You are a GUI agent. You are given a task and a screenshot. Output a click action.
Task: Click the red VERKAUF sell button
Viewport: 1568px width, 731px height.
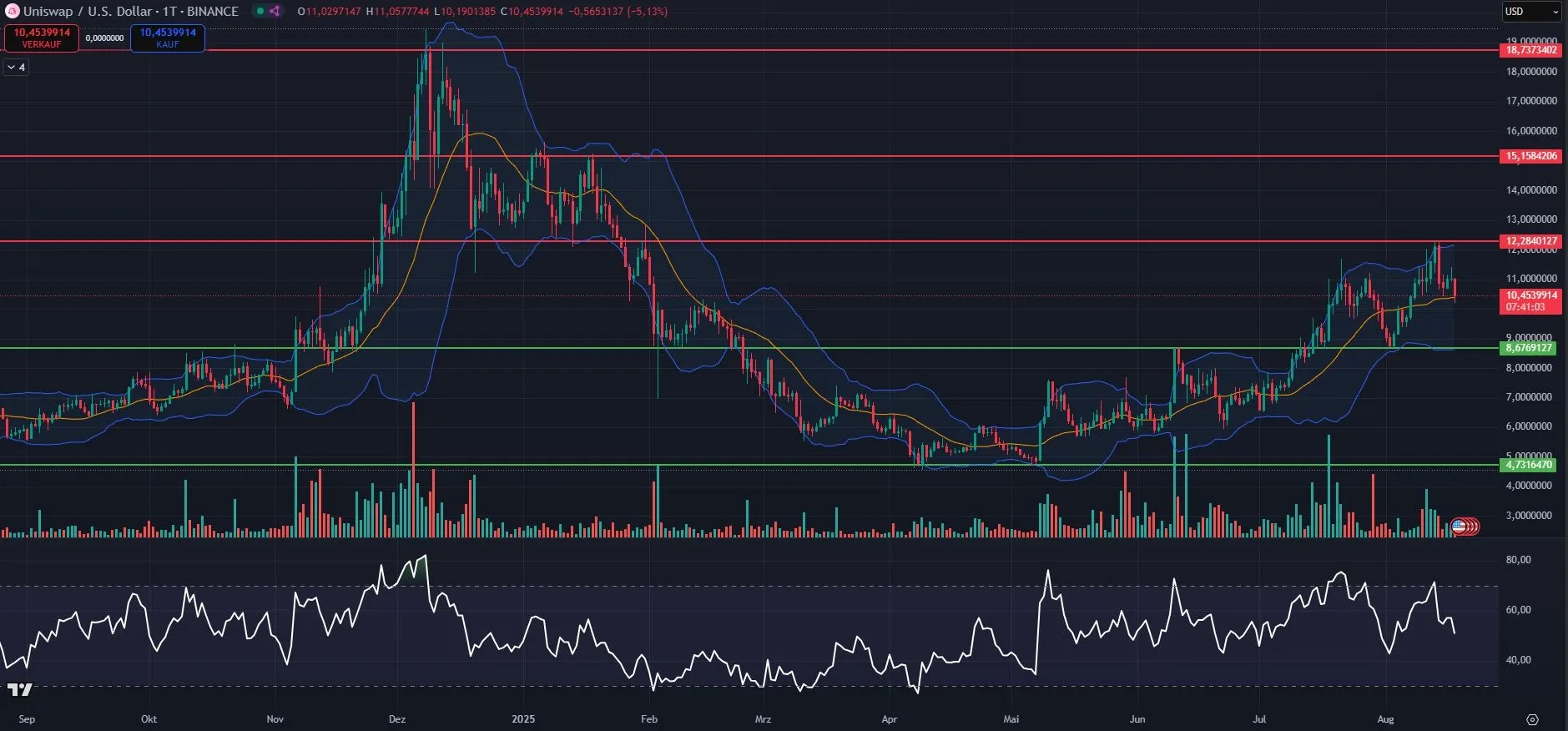pyautogui.click(x=42, y=38)
